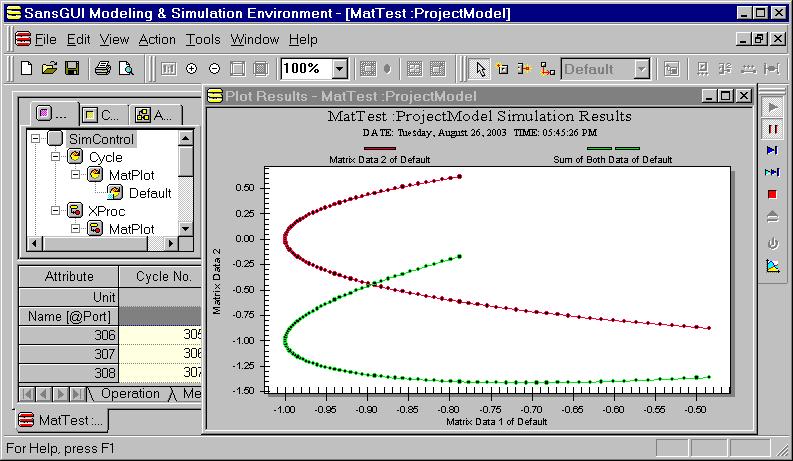Open the Default combo box dropdown
Screen dimensions: 793x461
[x=641, y=69]
